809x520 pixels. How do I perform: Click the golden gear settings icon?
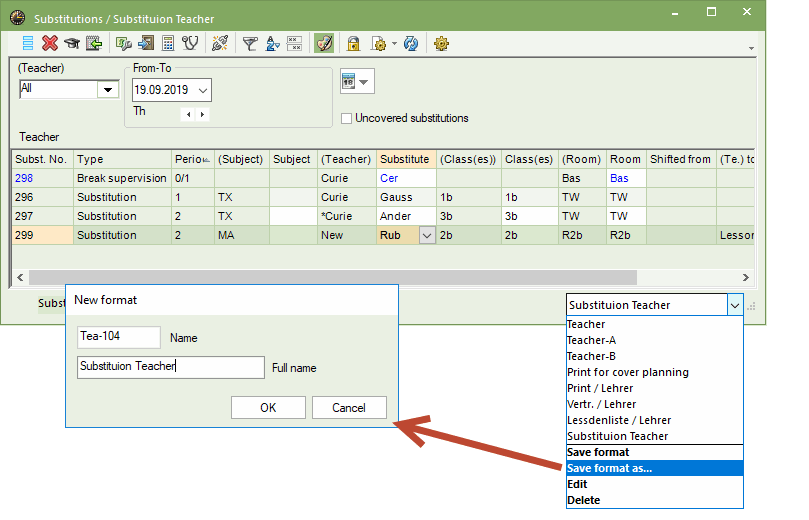click(441, 43)
